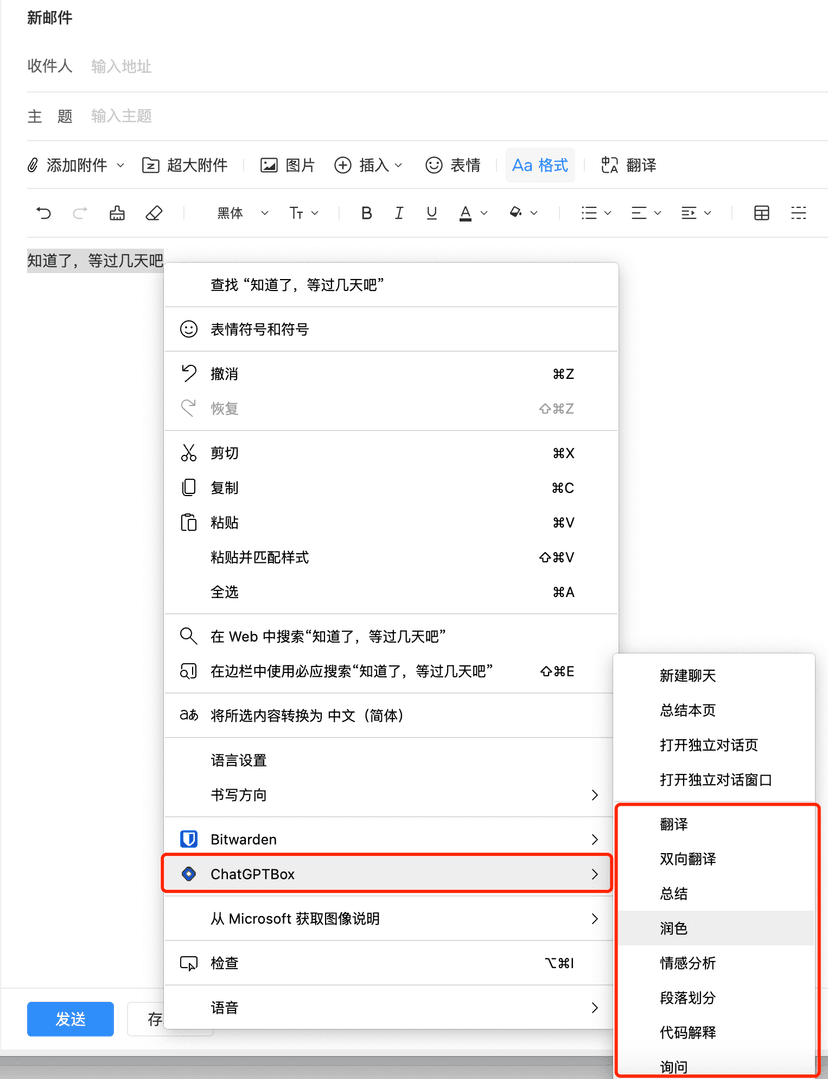Select 润色 in ChatGPTBox submenu

(x=674, y=928)
